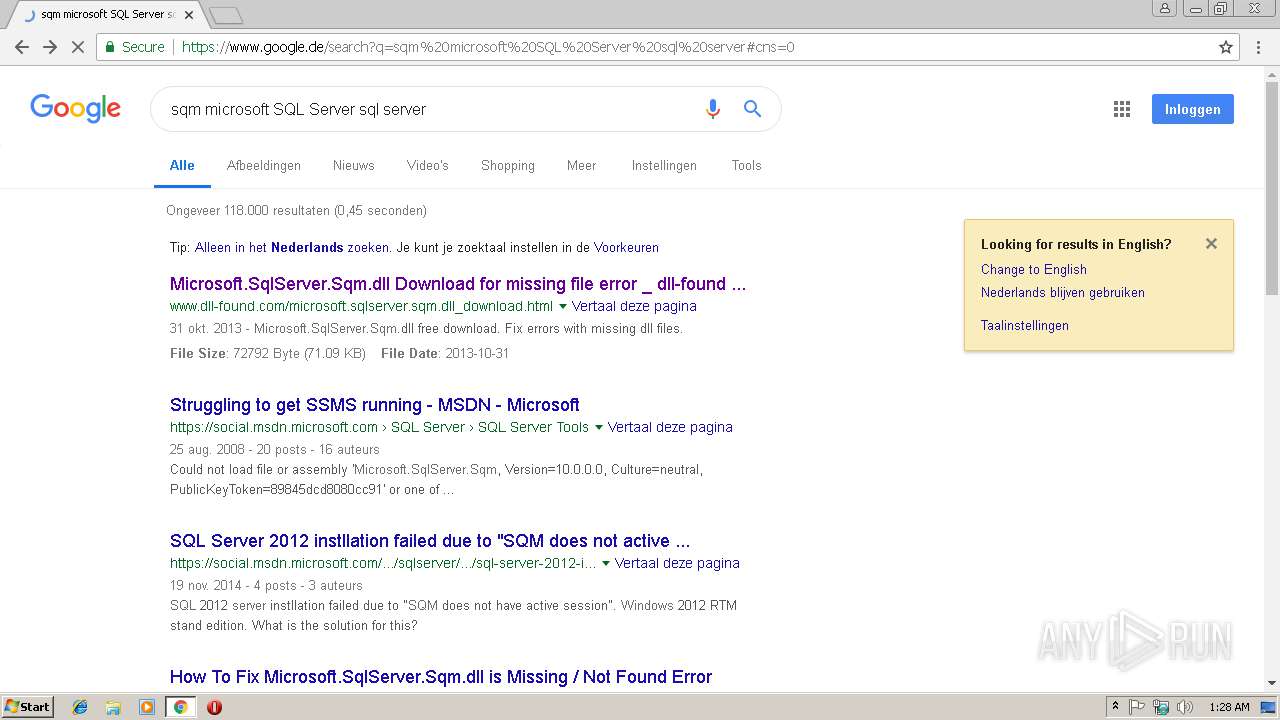
Task: Expand Struggling SSMS result options arrow
Action: click(x=598, y=428)
